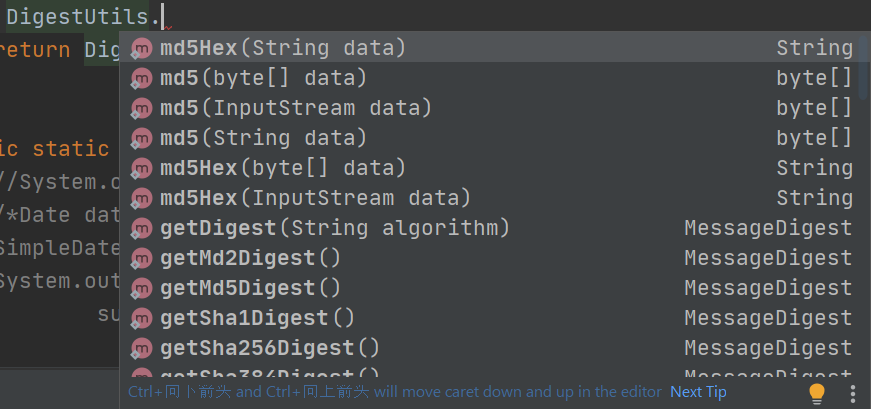This screenshot has height=409, width=871.
Task: Select getMd2Digest() from the list
Action: [x=490, y=258]
